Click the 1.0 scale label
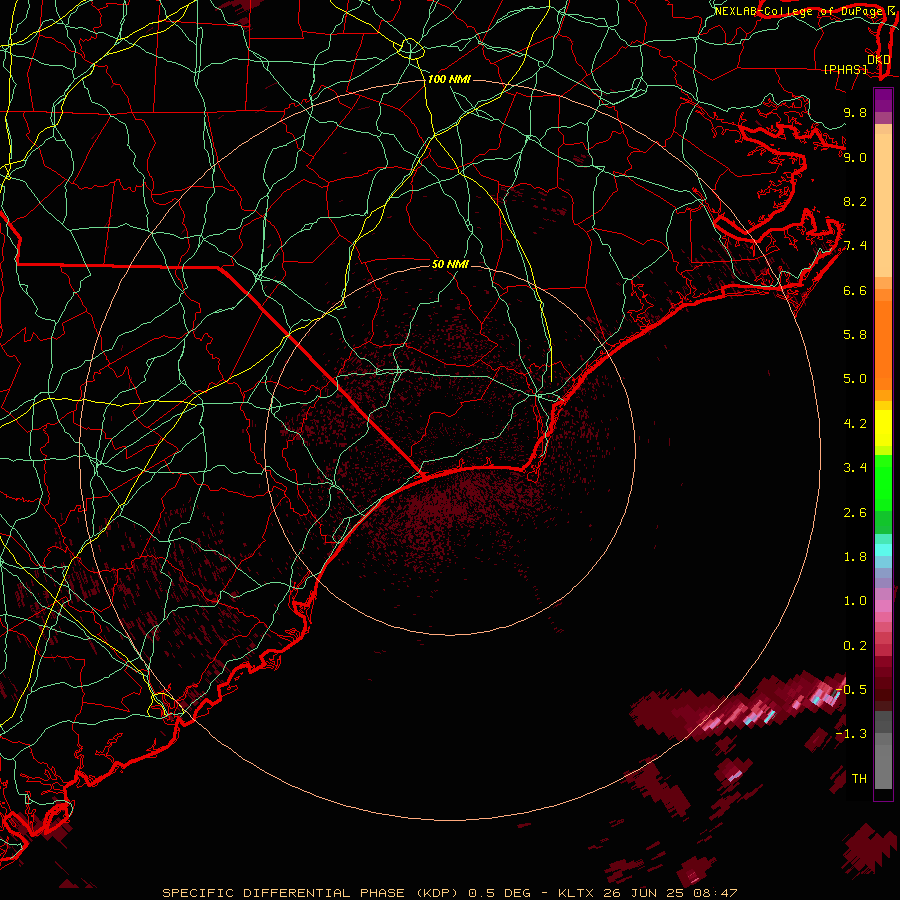This screenshot has width=900, height=900. tap(855, 601)
